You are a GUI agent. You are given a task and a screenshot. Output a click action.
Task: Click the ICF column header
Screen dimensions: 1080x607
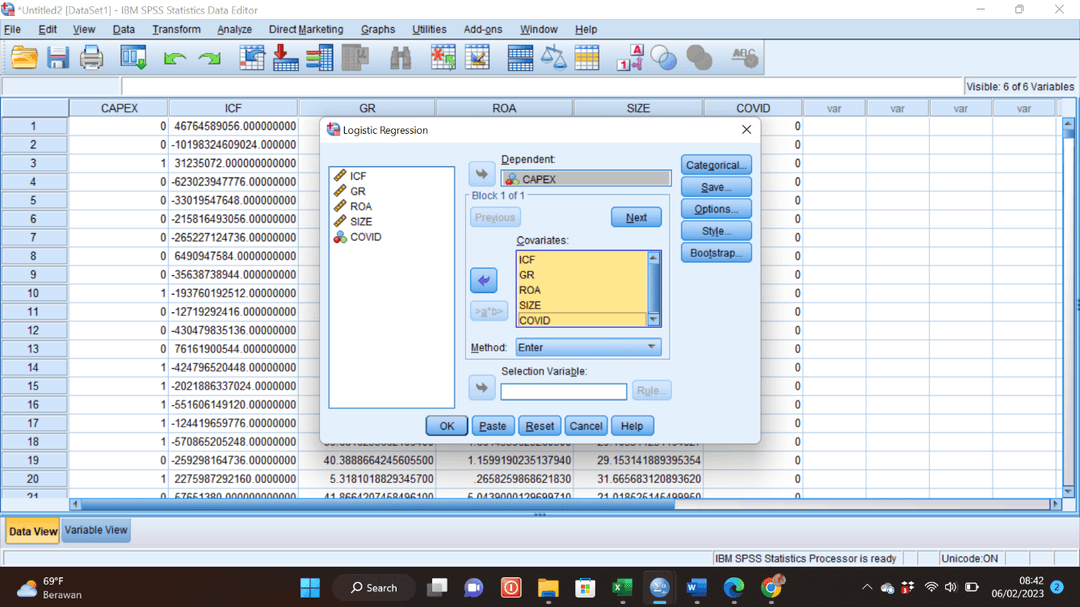coord(233,108)
